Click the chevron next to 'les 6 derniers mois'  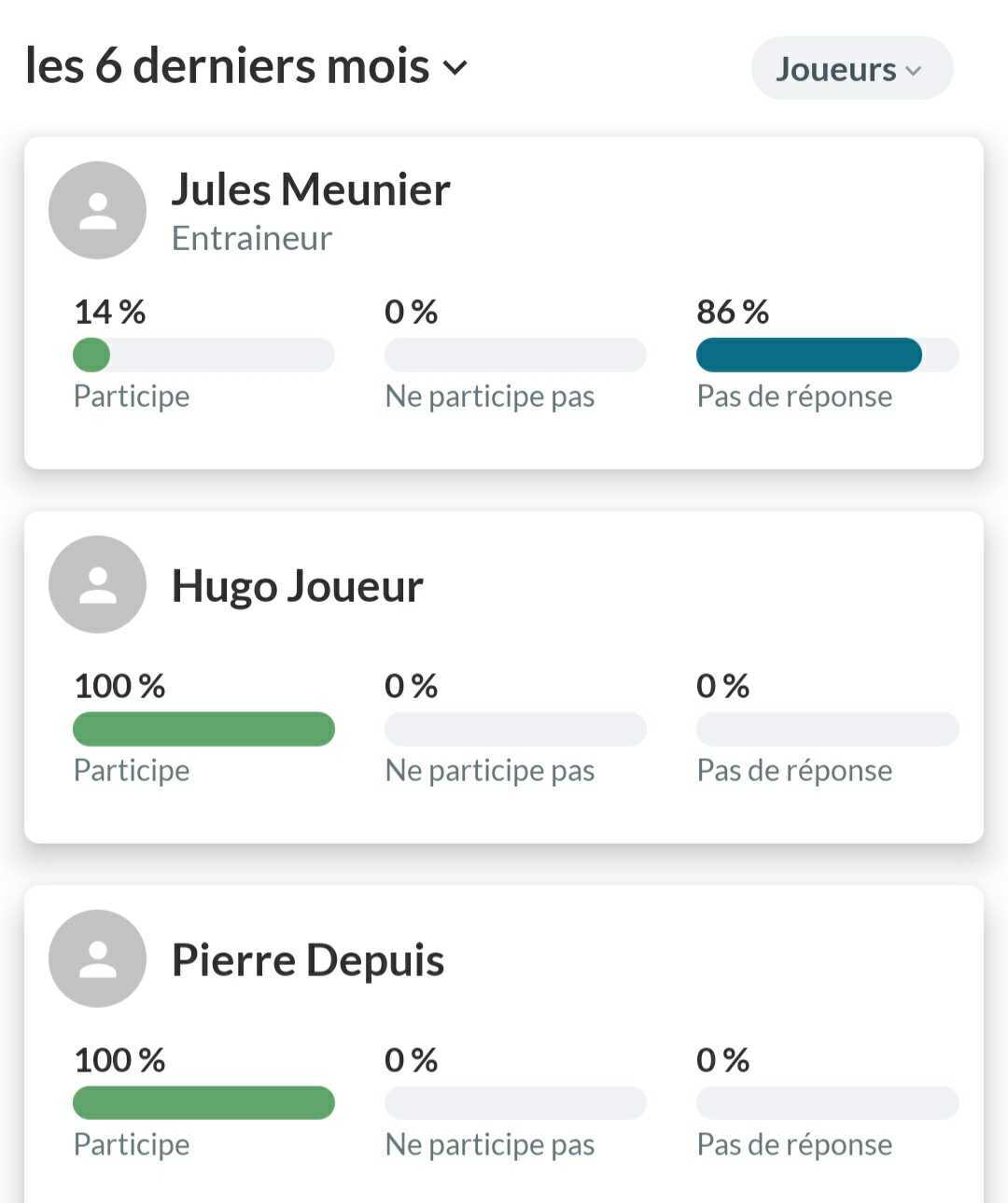pos(455,67)
